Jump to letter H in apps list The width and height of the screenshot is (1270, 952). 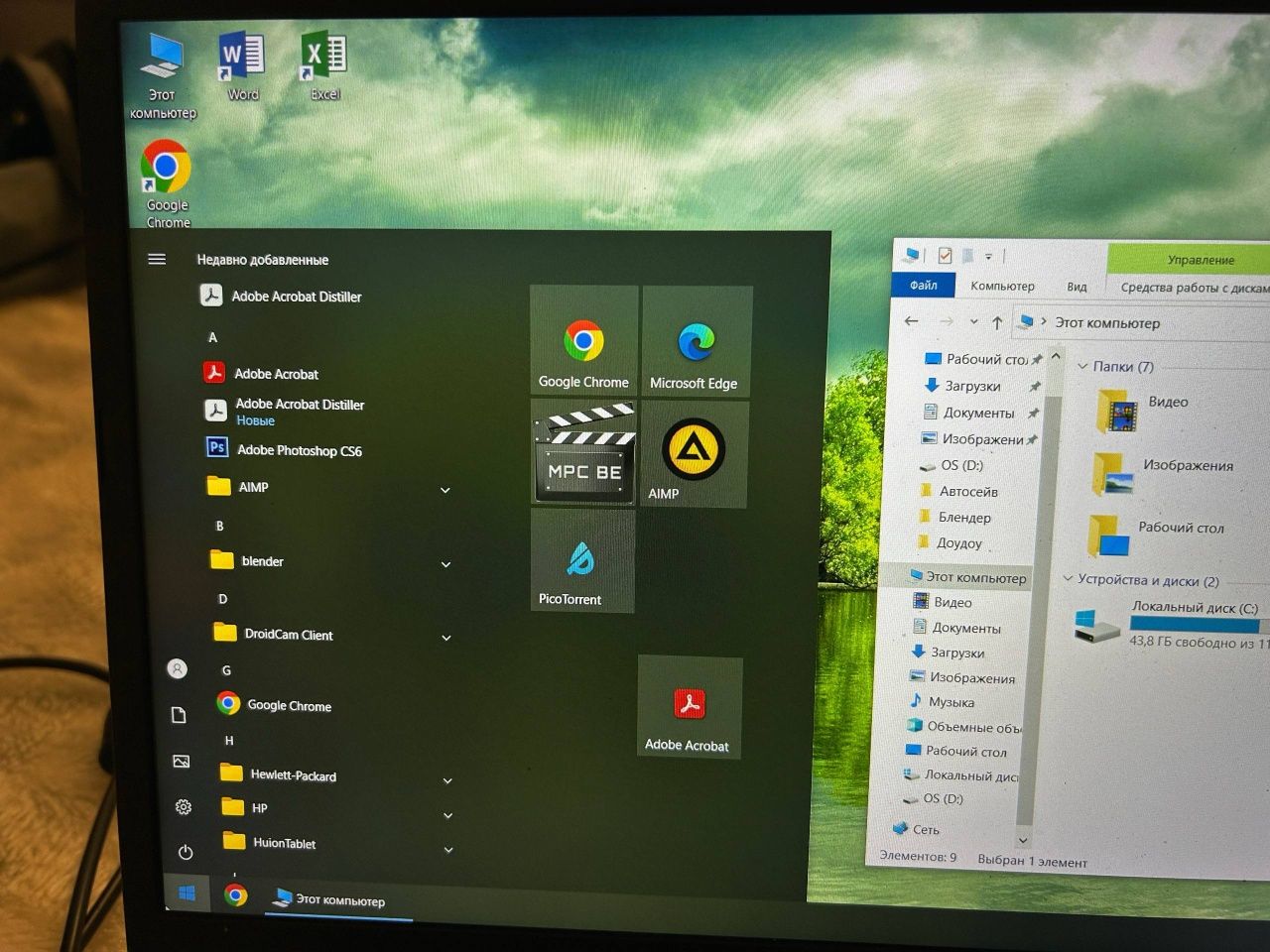point(229,741)
